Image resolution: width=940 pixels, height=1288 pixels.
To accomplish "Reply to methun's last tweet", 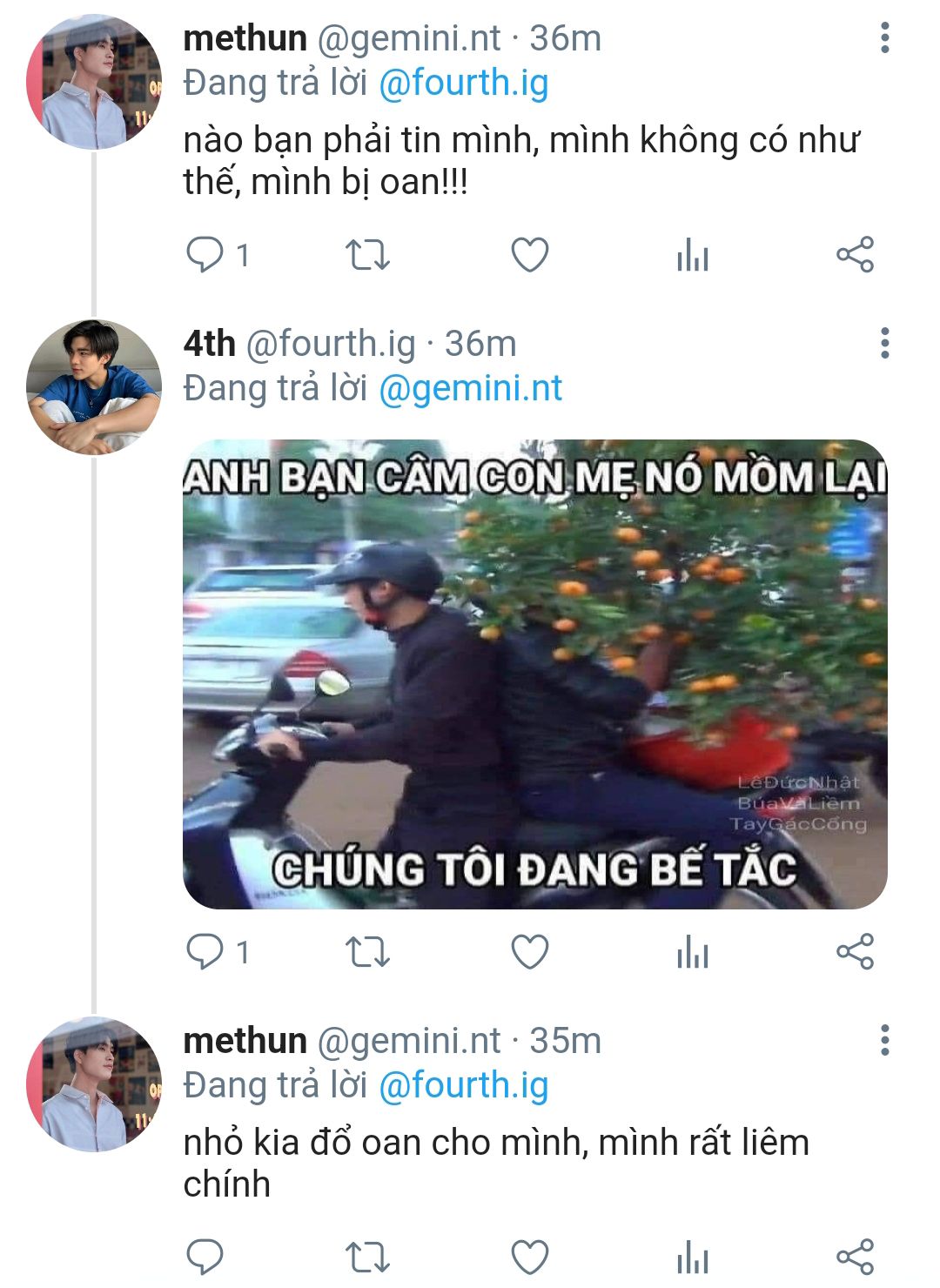I will (x=205, y=1258).
